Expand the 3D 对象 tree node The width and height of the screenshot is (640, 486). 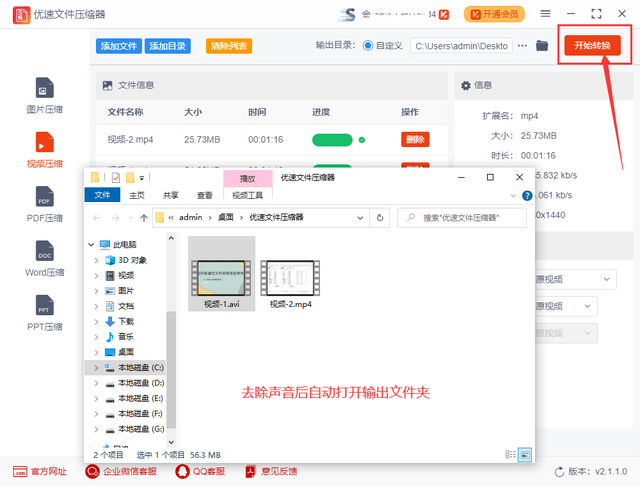coord(96,260)
